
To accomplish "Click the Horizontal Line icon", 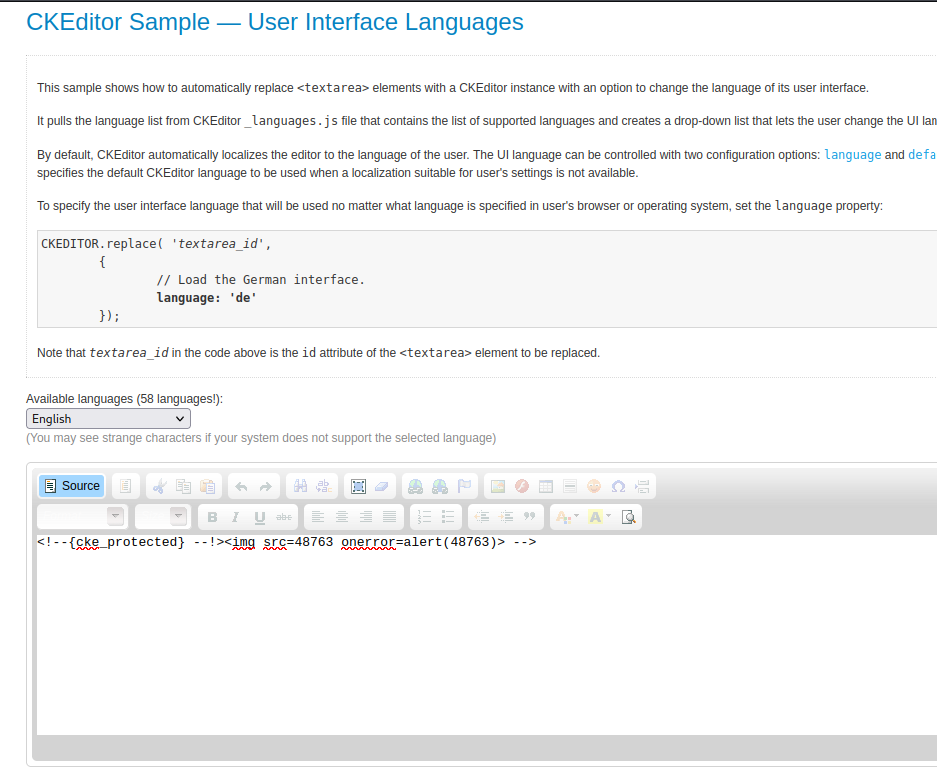I will coord(570,486).
